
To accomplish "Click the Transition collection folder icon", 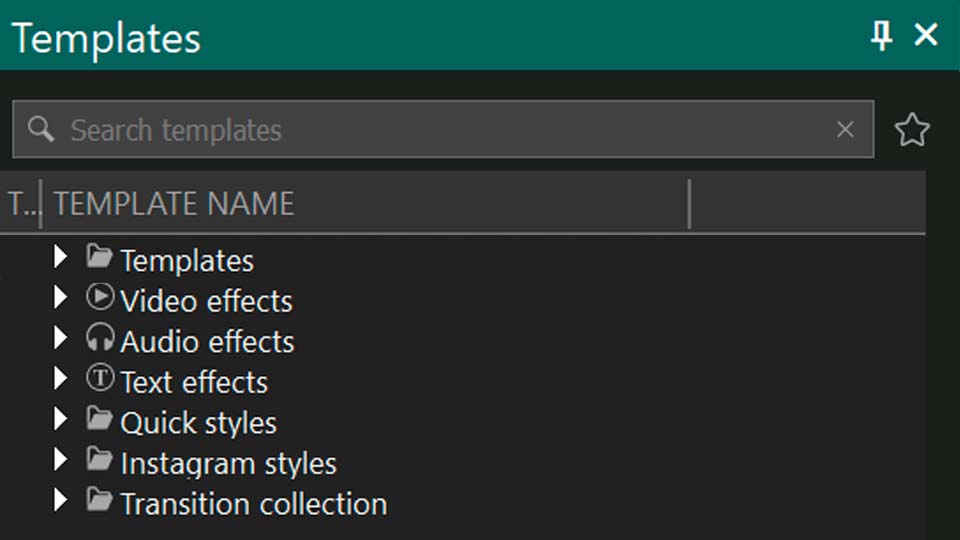I will point(99,500).
